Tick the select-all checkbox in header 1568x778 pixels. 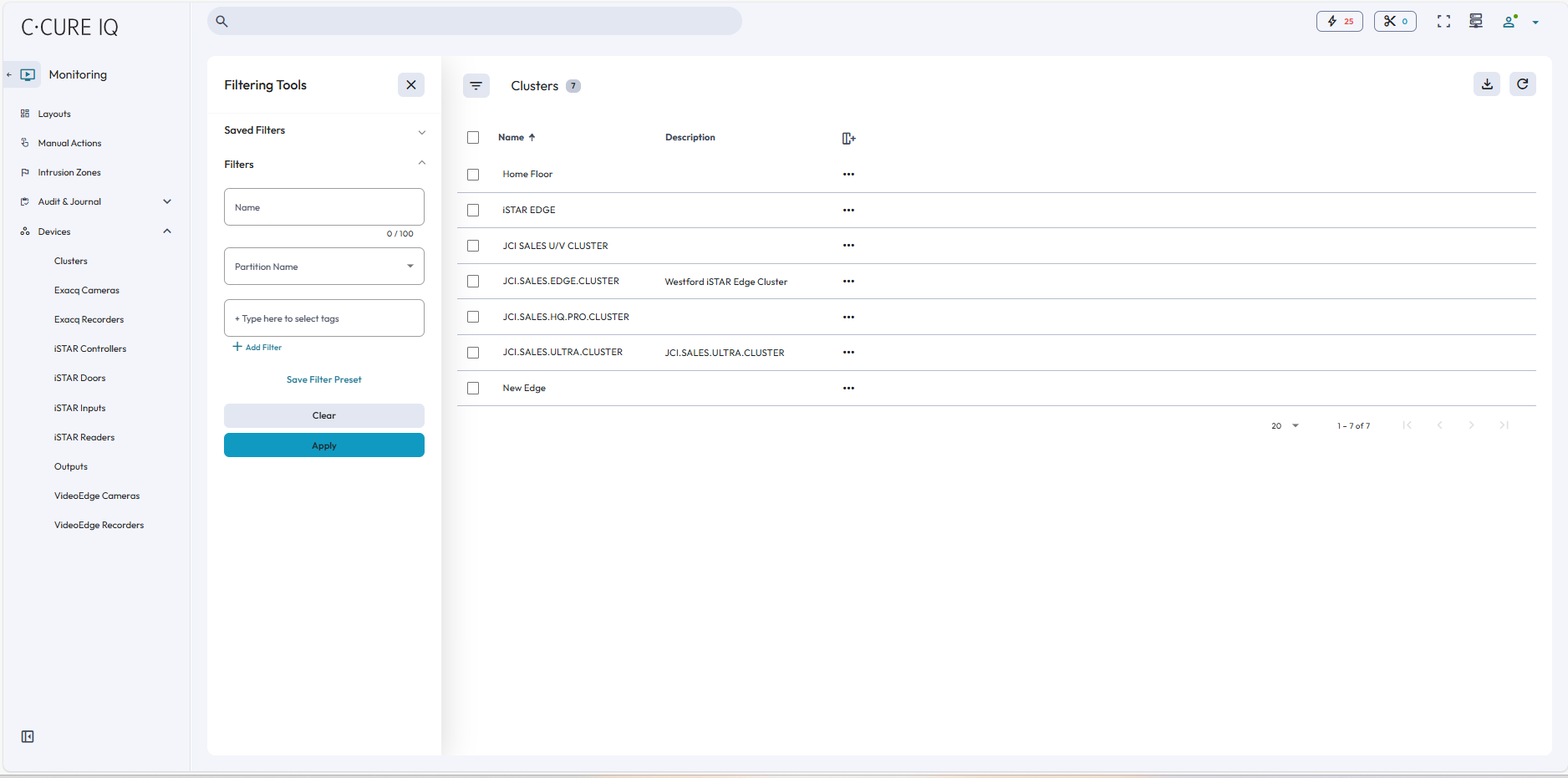click(473, 138)
